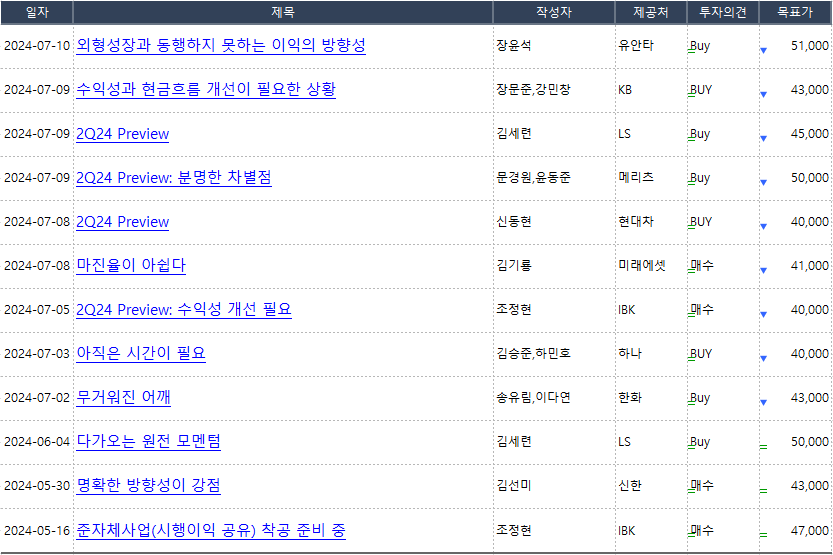Open report '2Q24 Preview: 수익성 개선 필요'
This screenshot has height=555, width=833.
point(183,309)
